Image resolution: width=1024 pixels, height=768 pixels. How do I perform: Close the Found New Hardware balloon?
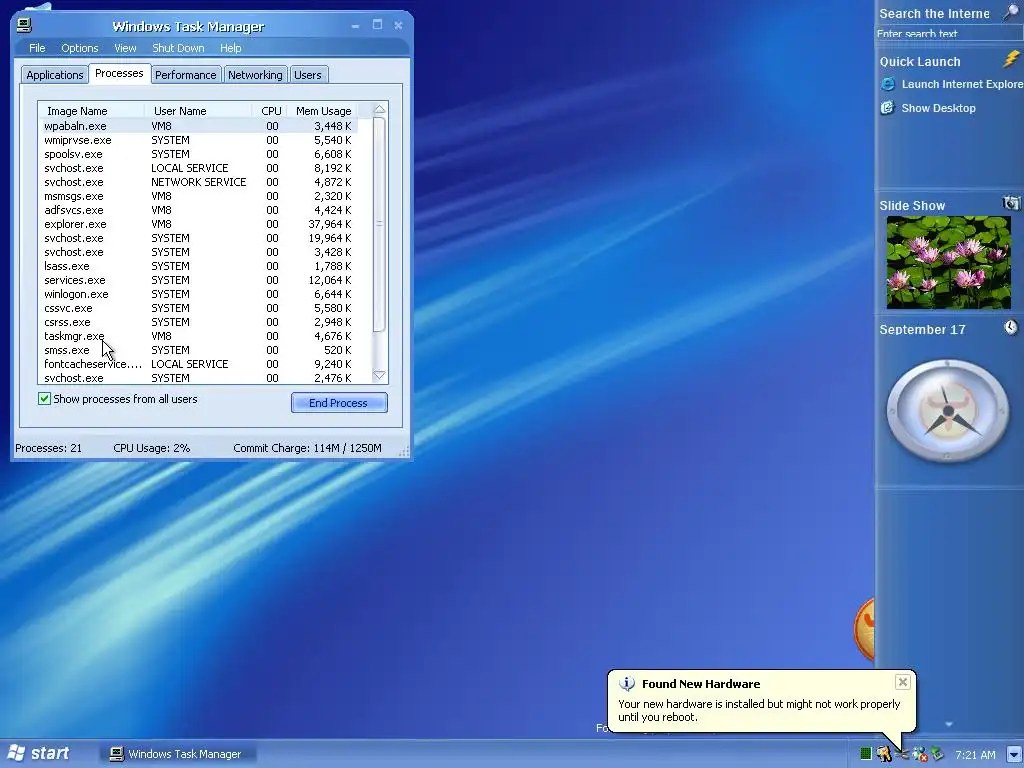click(903, 682)
